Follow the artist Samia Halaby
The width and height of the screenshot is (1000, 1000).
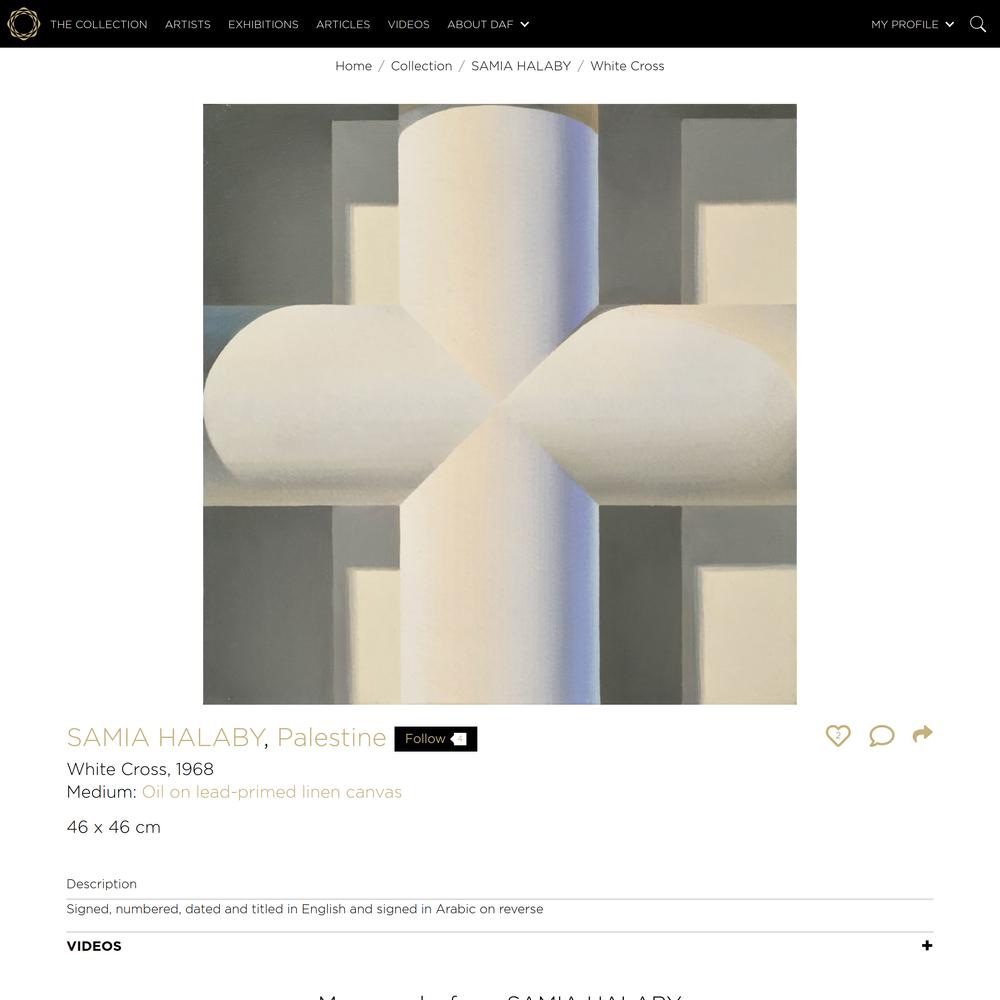coord(436,739)
